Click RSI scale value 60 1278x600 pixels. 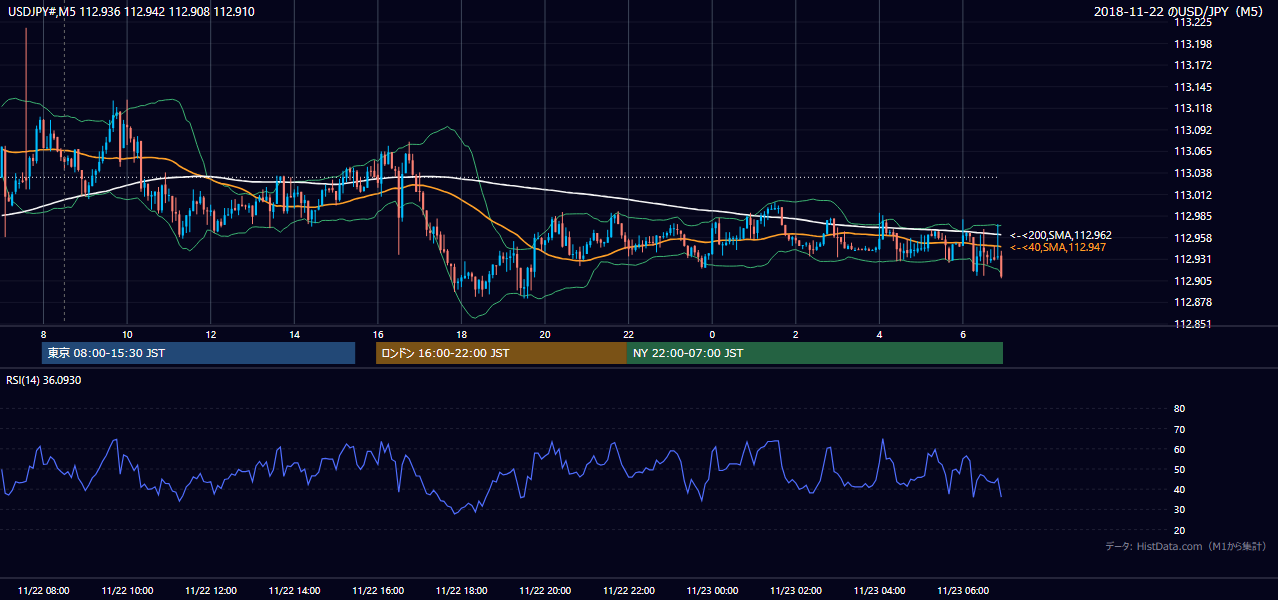pyautogui.click(x=1179, y=449)
